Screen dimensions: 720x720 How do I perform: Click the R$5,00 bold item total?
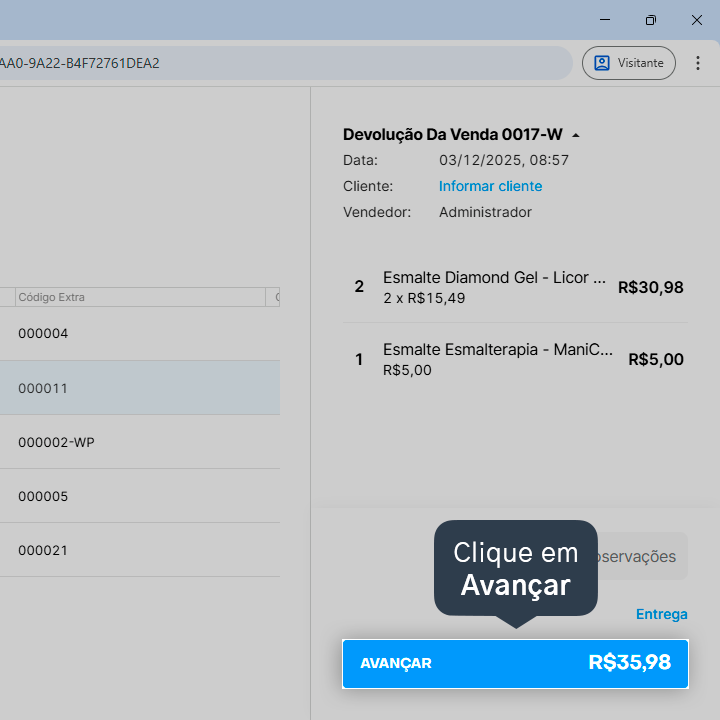[x=656, y=359]
